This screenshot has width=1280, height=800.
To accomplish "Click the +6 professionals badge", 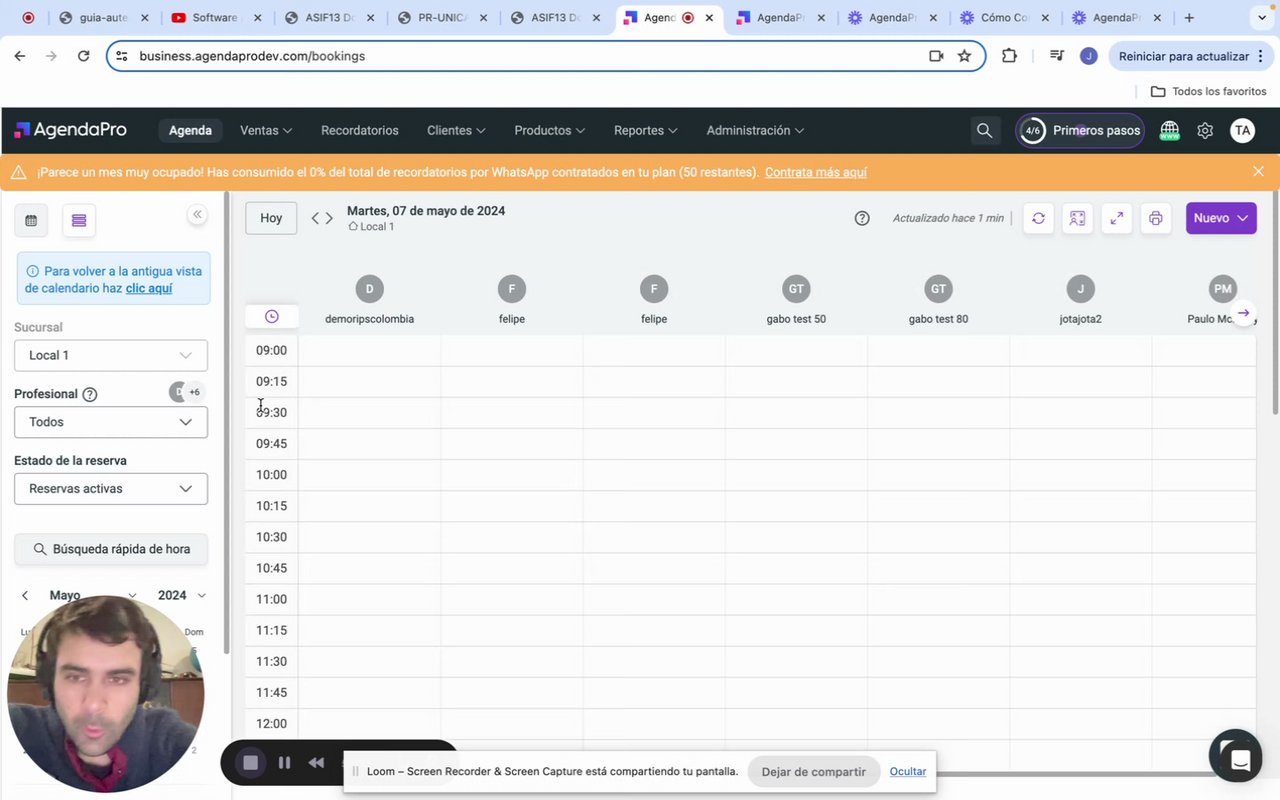I will pos(195,392).
